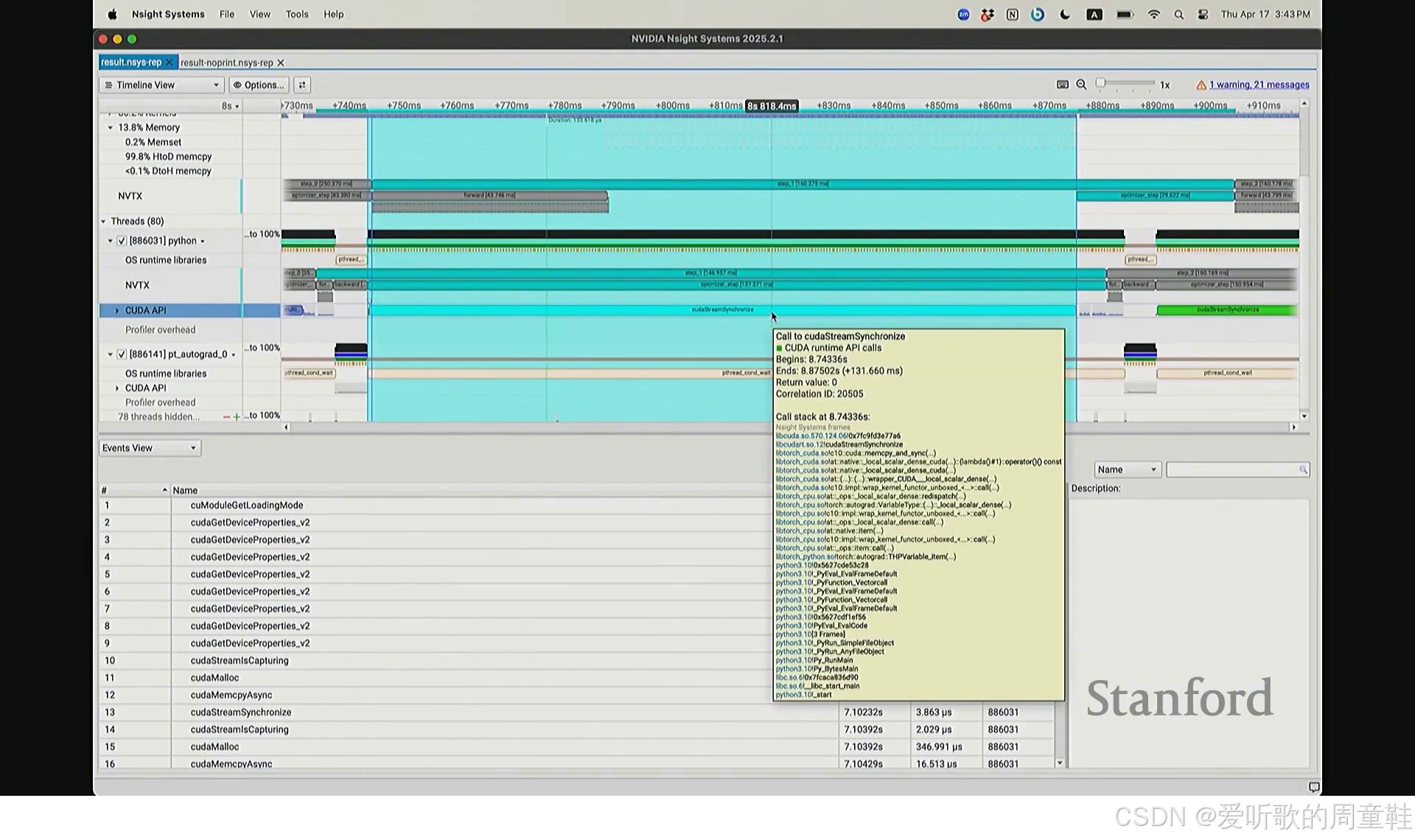Open the 1 warning, 21 messages link
This screenshot has height=840, width=1415.
point(1259,85)
